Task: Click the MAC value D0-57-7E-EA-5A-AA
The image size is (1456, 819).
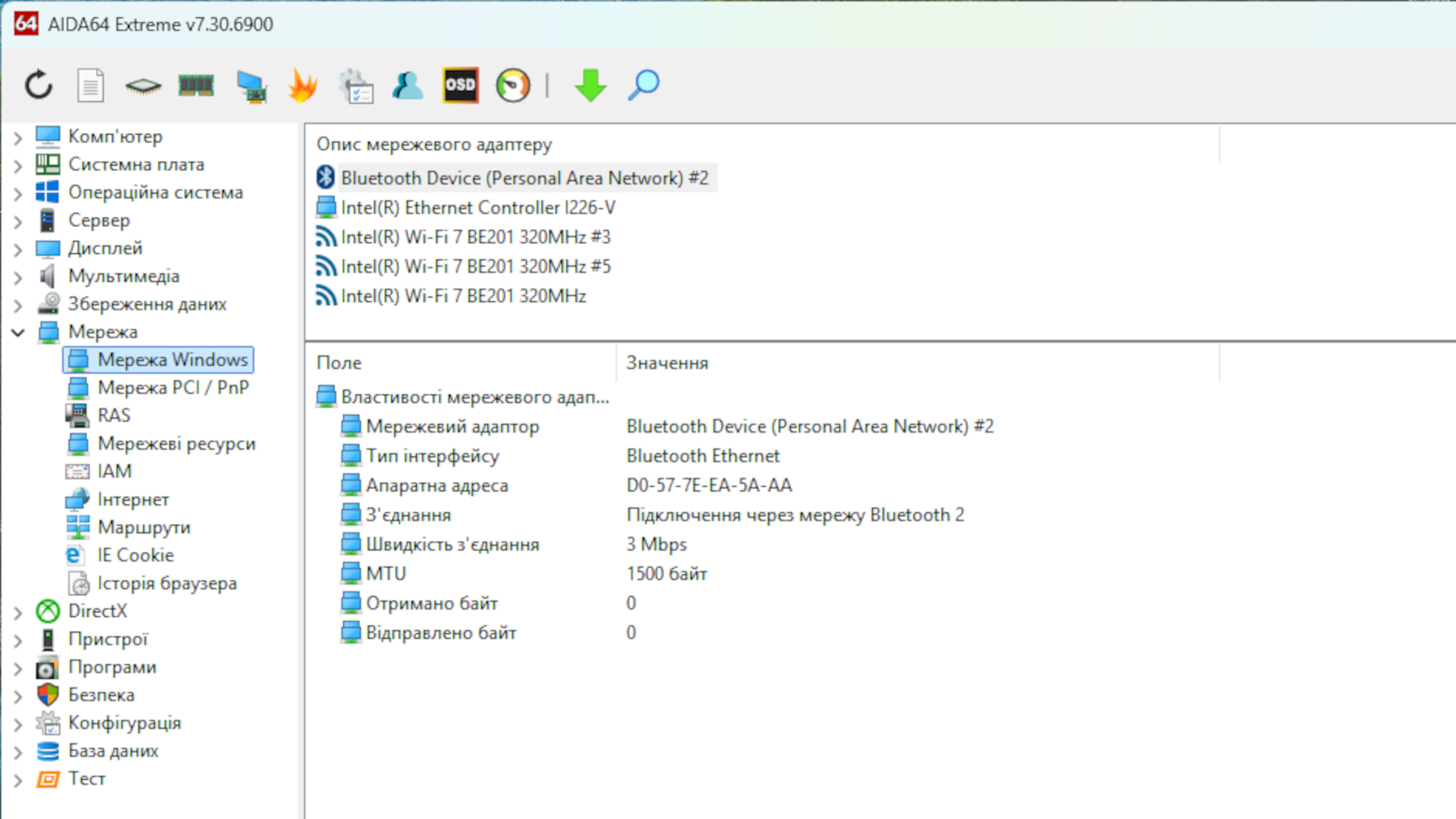Action: coord(709,485)
